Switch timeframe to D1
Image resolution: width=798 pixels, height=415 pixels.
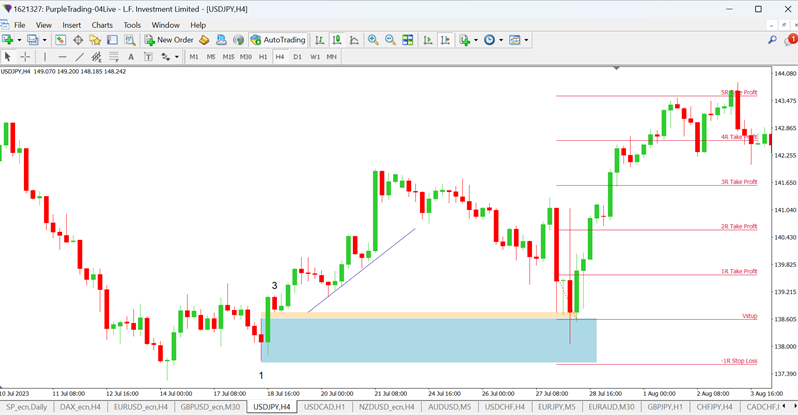coord(297,57)
